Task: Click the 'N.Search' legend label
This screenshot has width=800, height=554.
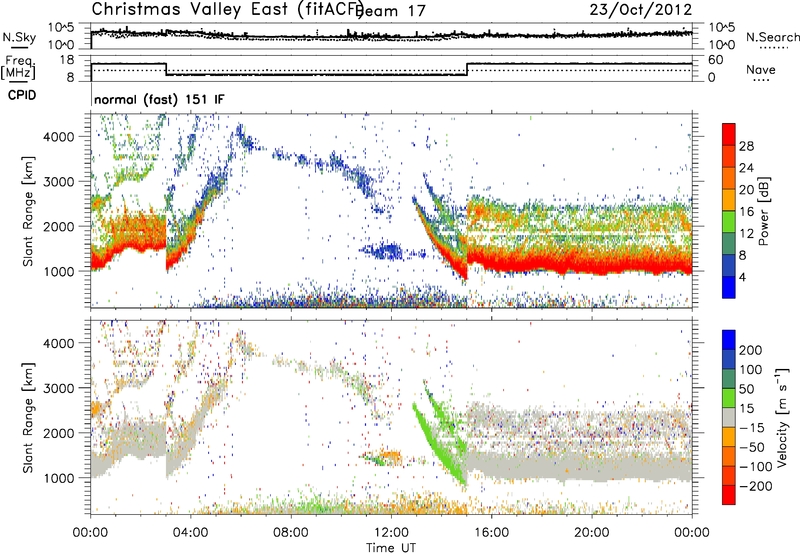Action: [x=772, y=37]
